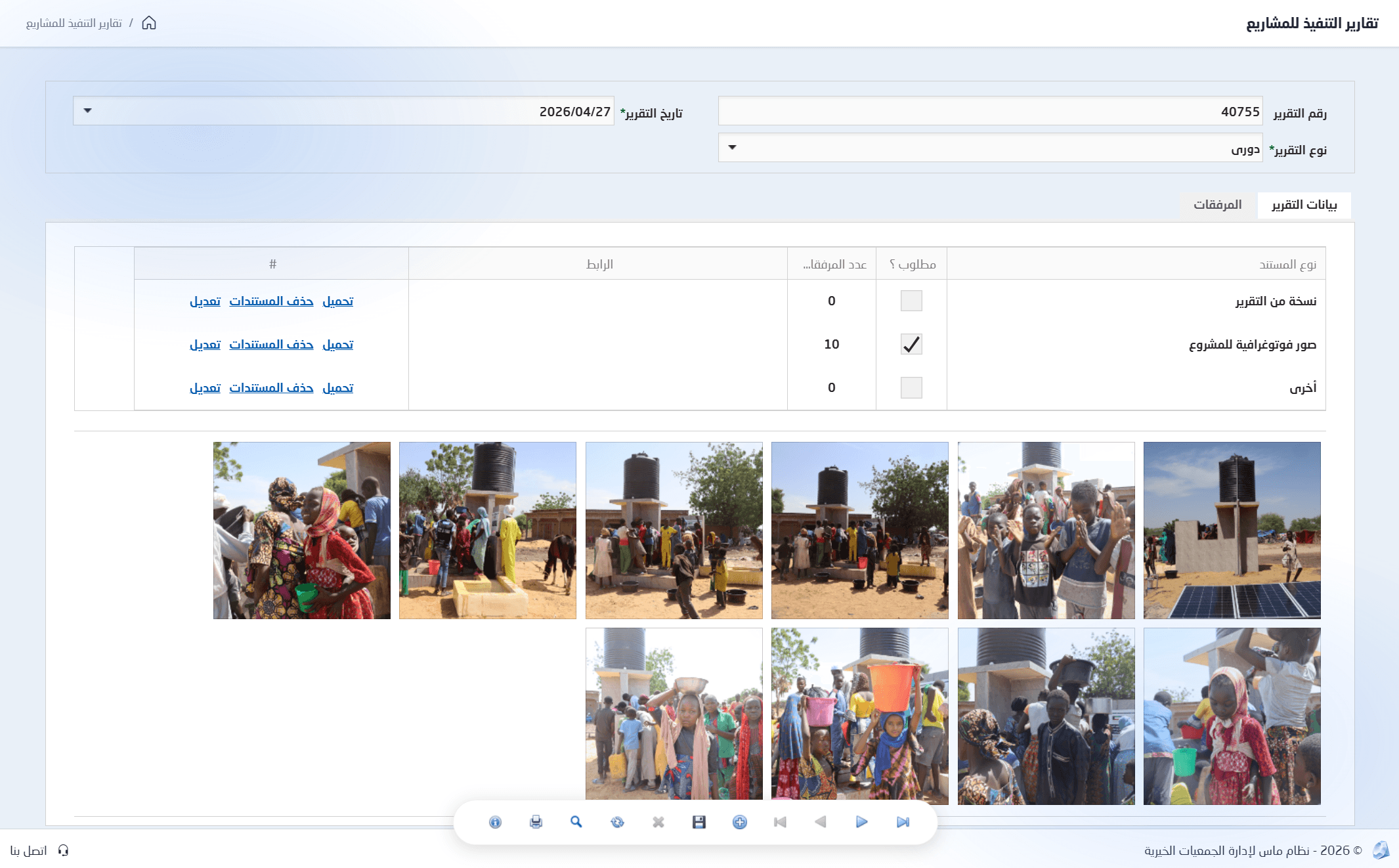The width and height of the screenshot is (1399, 868).
Task: Click the search magnifier toolbar icon
Action: (576, 822)
